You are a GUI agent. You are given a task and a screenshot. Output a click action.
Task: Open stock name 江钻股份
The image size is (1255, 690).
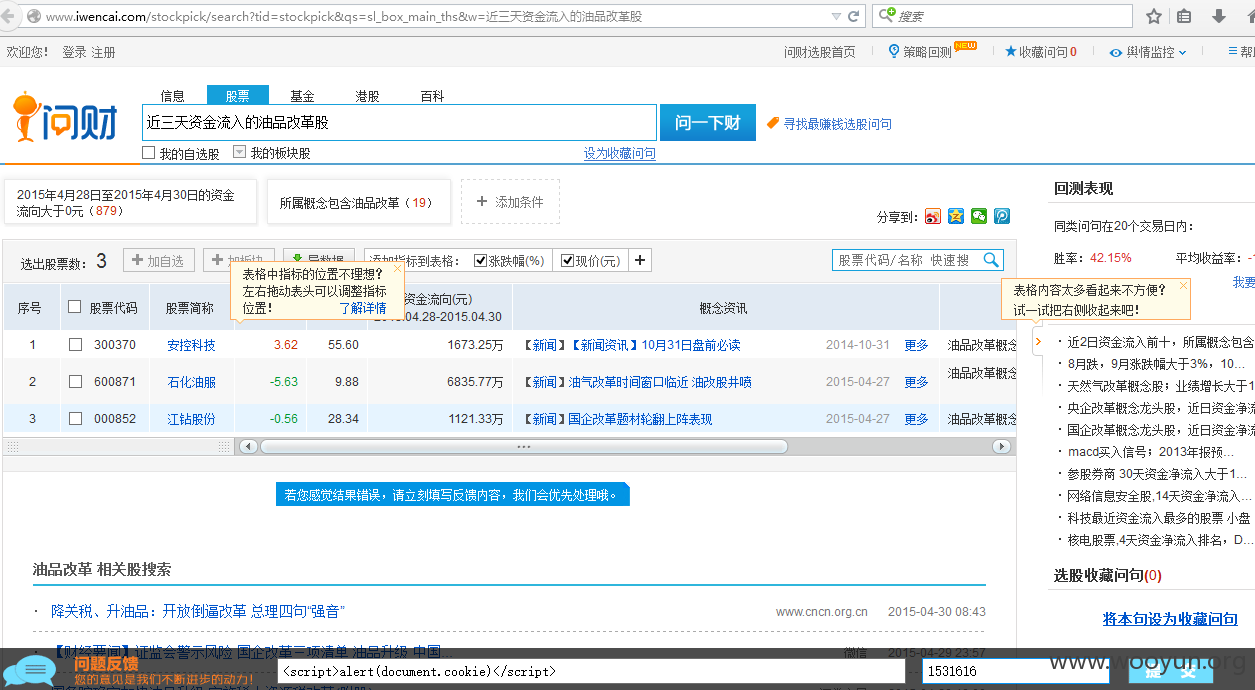pos(191,419)
